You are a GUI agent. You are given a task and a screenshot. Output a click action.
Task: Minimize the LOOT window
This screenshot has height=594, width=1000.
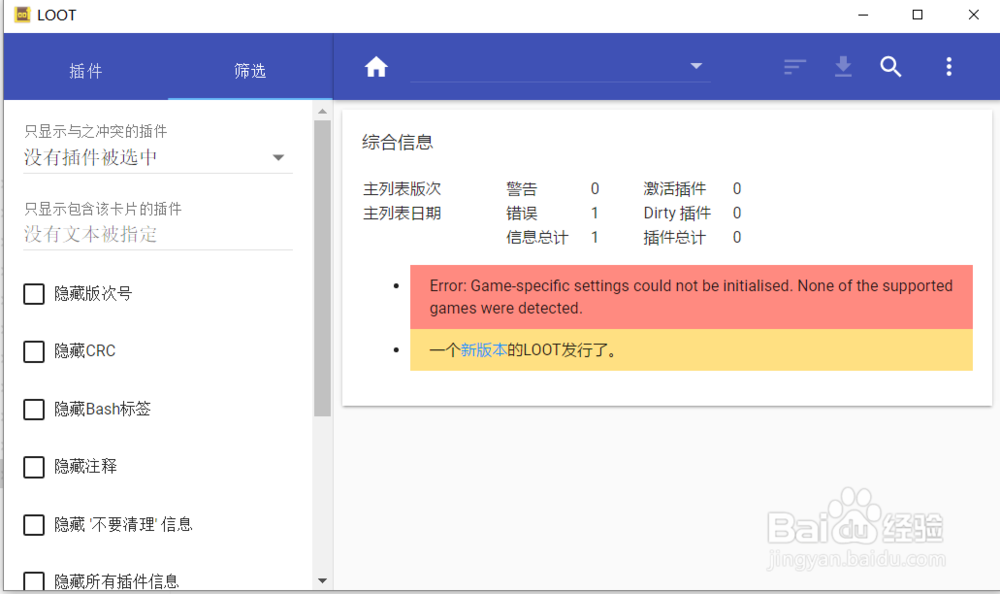pyautogui.click(x=863, y=15)
